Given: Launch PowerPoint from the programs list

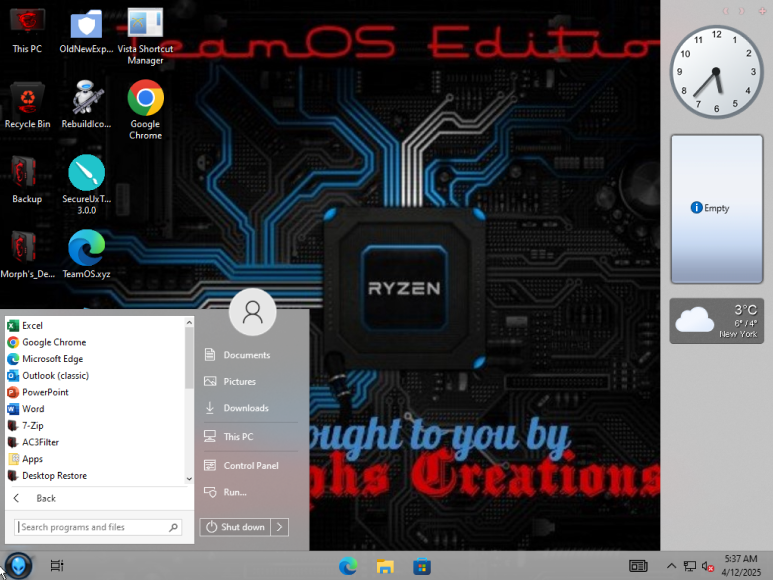Looking at the screenshot, I should (x=95, y=393).
